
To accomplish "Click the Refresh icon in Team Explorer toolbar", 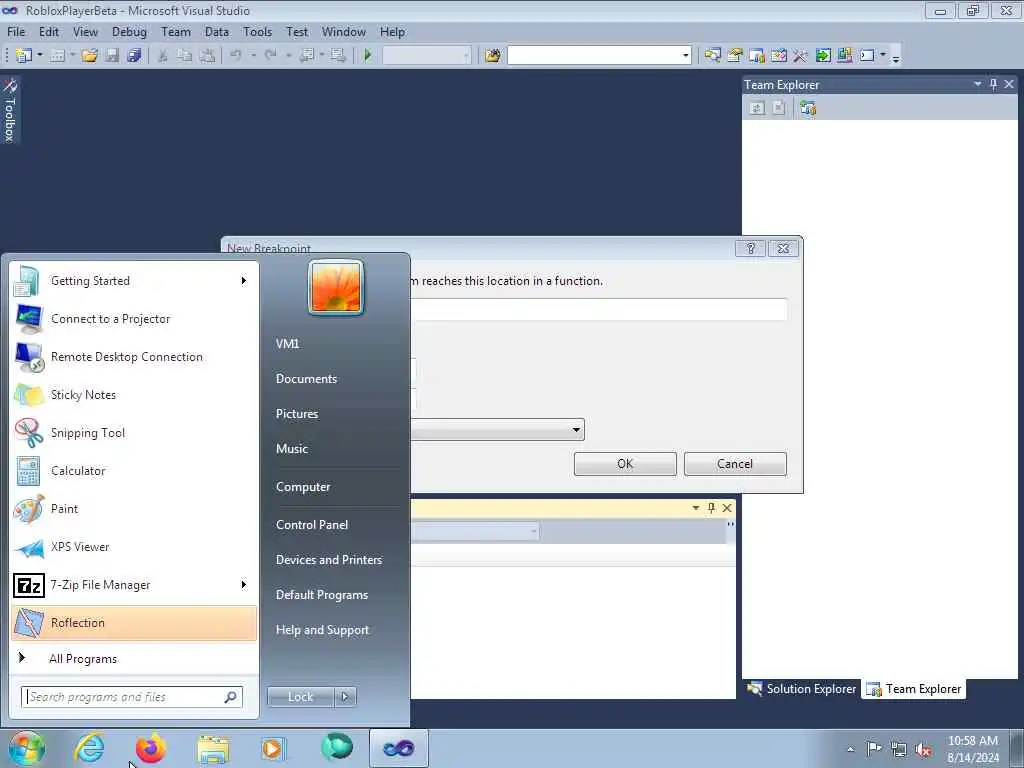I will (757, 108).
